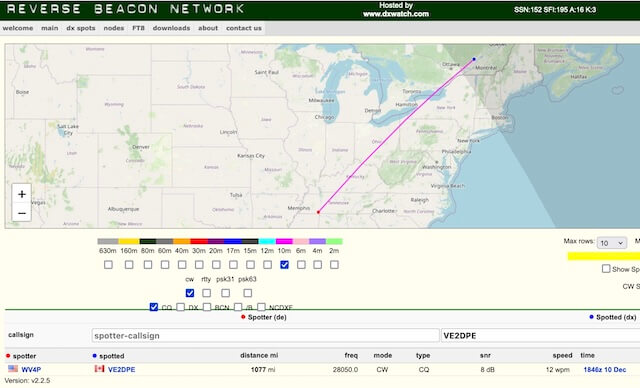This screenshot has height=388, width=640.
Task: Click the speed column header
Action: coord(562,355)
